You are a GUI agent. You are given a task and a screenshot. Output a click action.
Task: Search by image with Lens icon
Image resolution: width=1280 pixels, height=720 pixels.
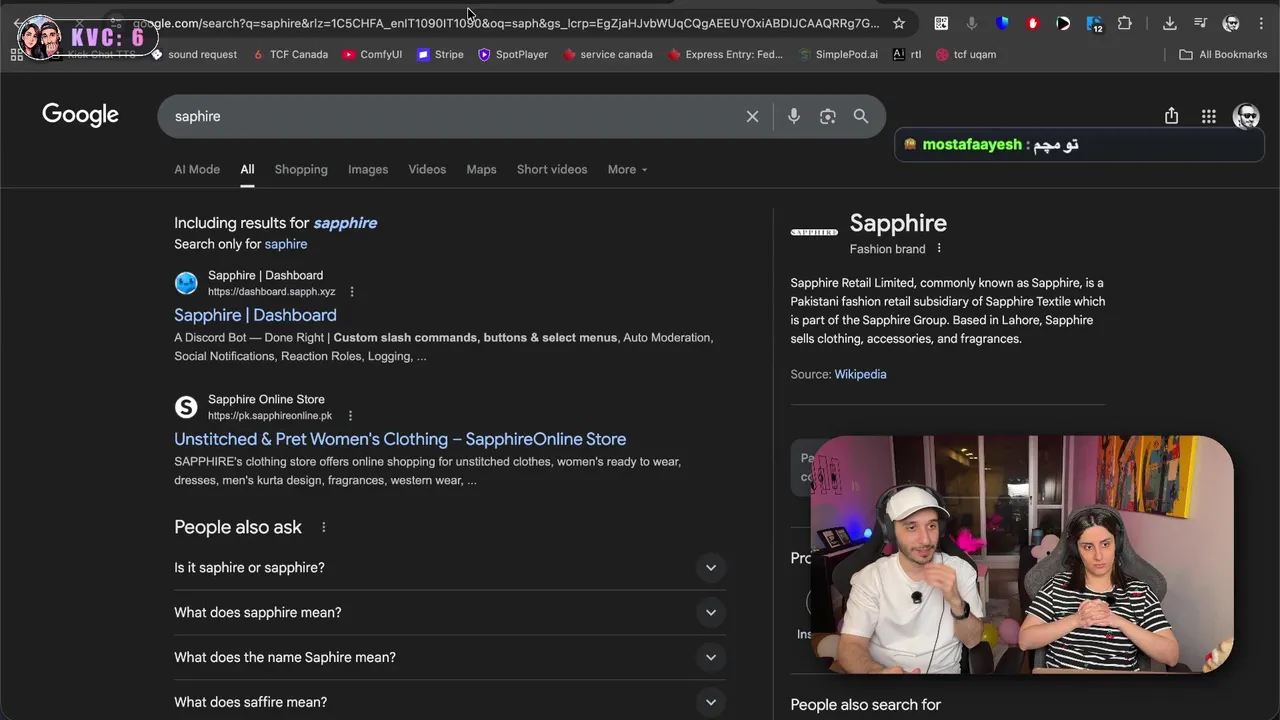pos(828,116)
